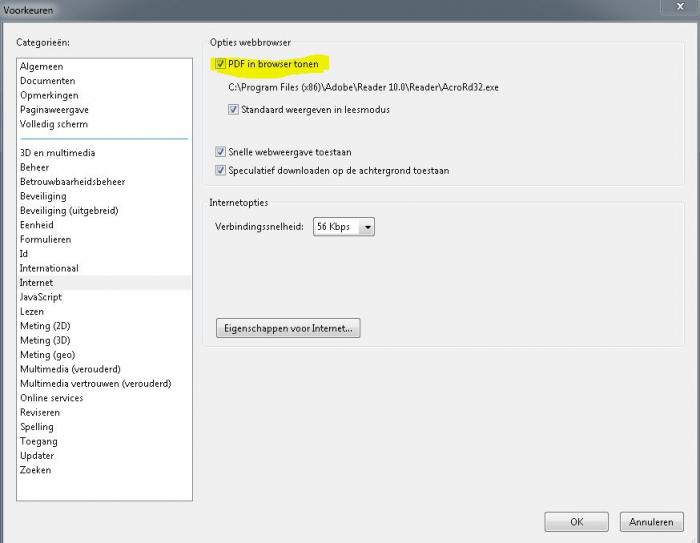This screenshot has width=700, height=543.
Task: Choose Meting (3D) category
Action: tap(45, 340)
